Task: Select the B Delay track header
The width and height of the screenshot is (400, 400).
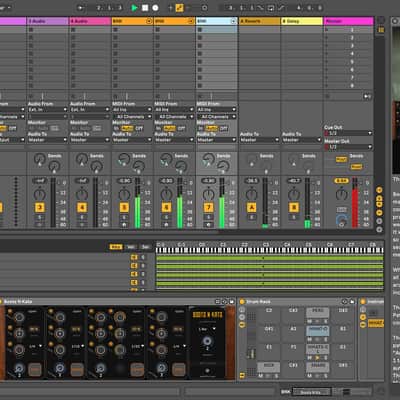Action: coord(302,21)
